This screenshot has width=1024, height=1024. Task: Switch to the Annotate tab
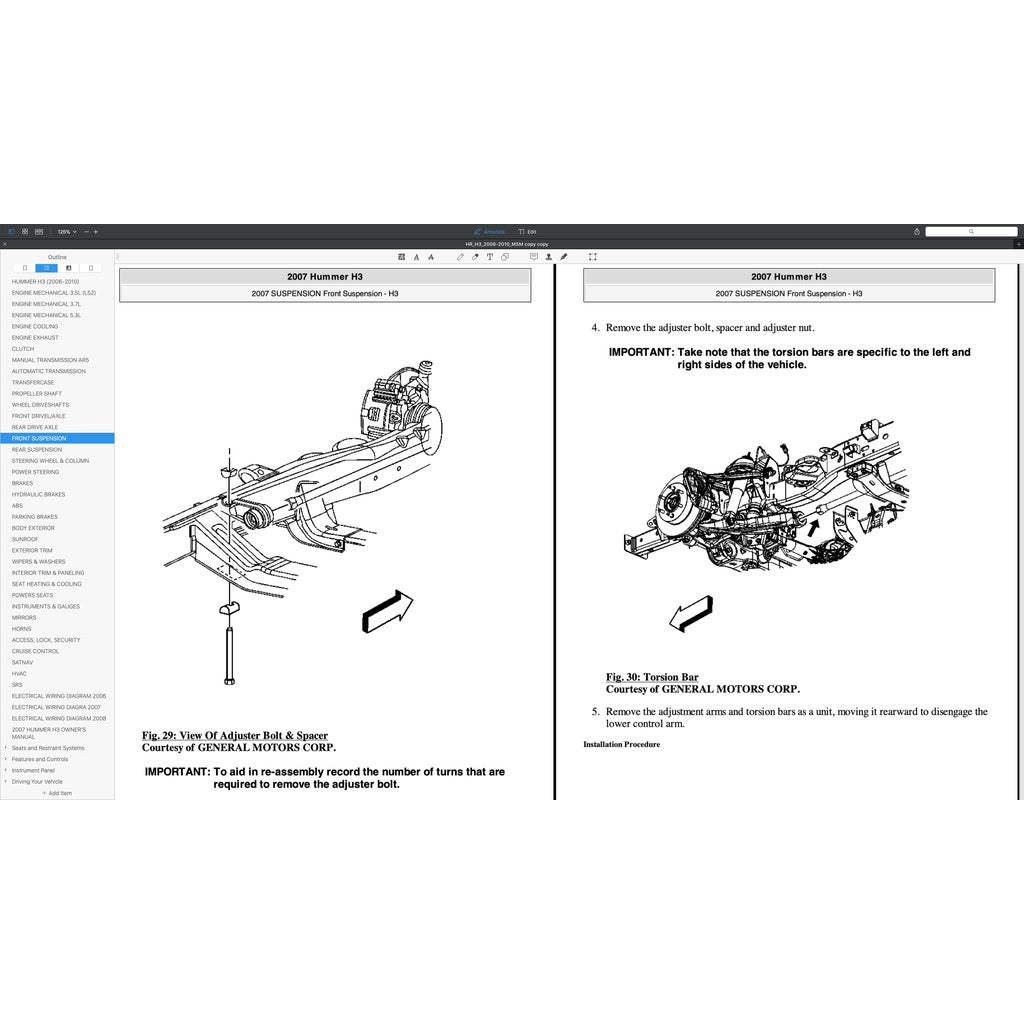pyautogui.click(x=489, y=231)
